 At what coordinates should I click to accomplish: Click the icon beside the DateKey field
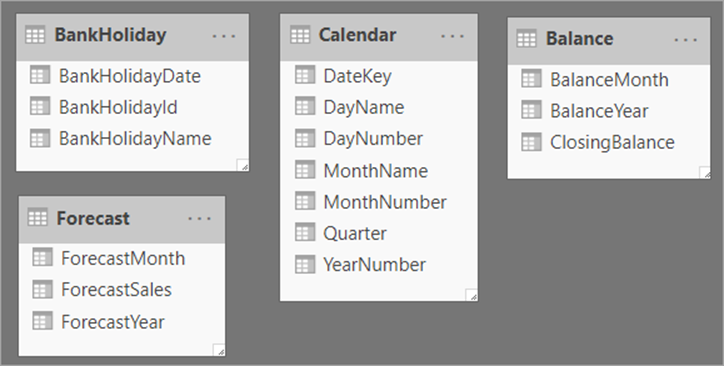[305, 76]
